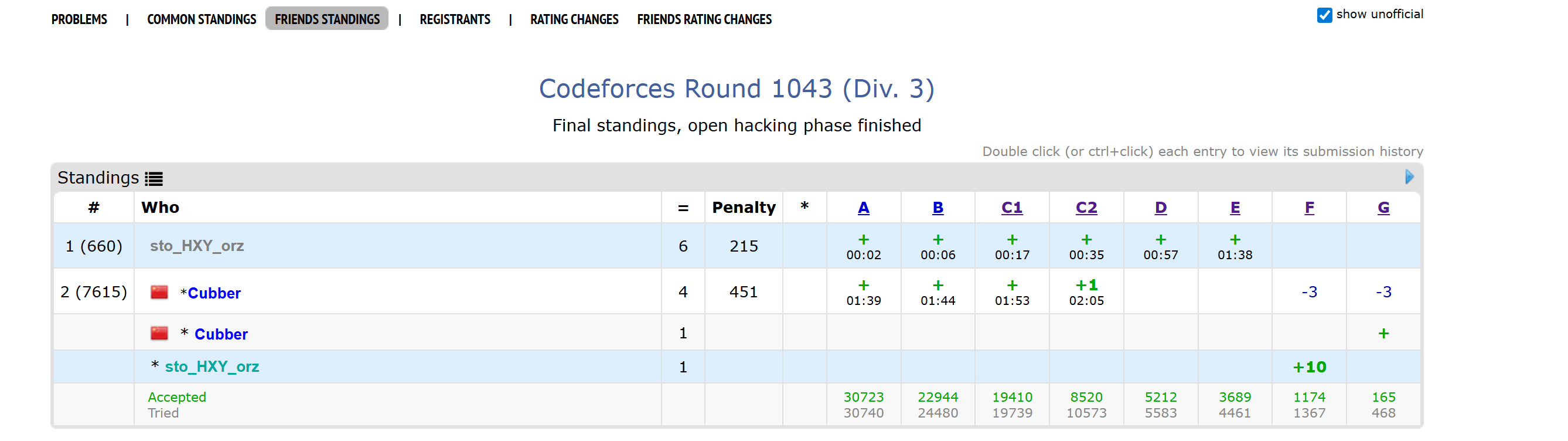The width and height of the screenshot is (1568, 441).
Task: Click the + entry in Cubber practice row
Action: [1383, 333]
